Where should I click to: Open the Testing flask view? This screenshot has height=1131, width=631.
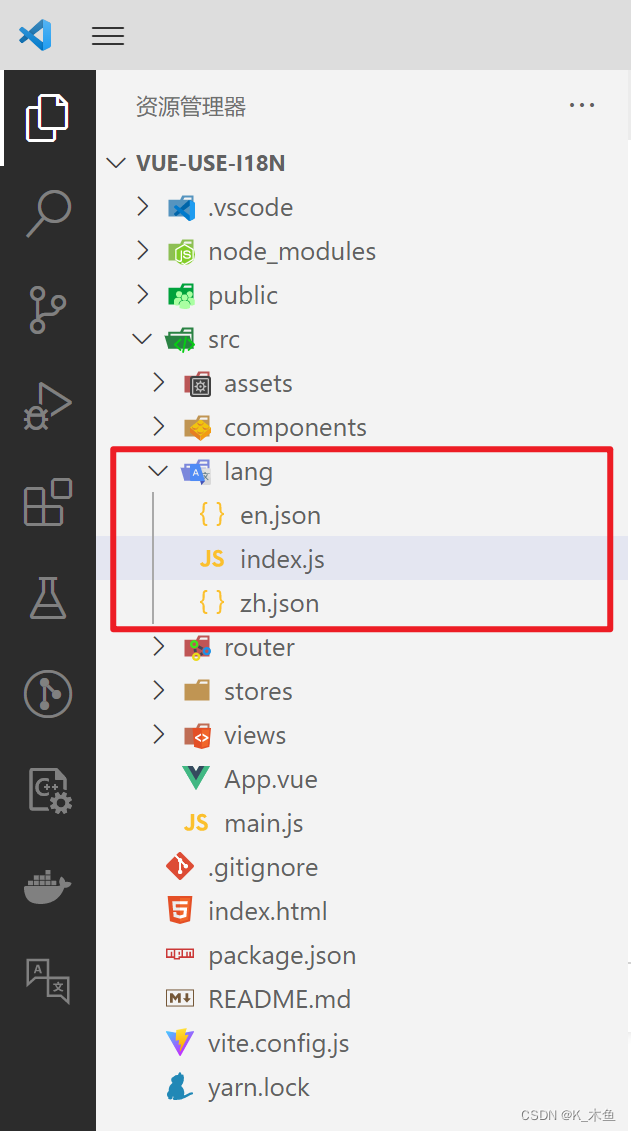point(48,598)
